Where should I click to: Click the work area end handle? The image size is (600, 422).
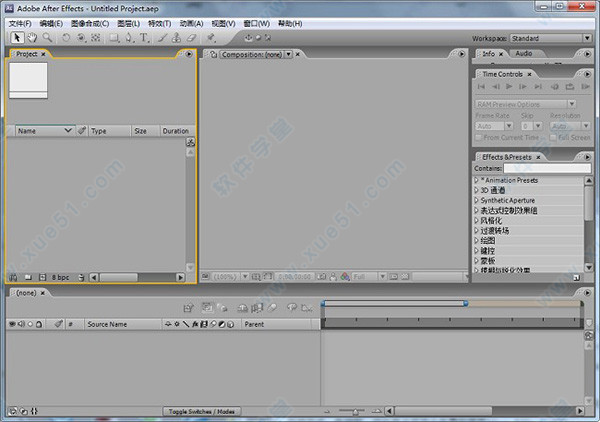465,303
